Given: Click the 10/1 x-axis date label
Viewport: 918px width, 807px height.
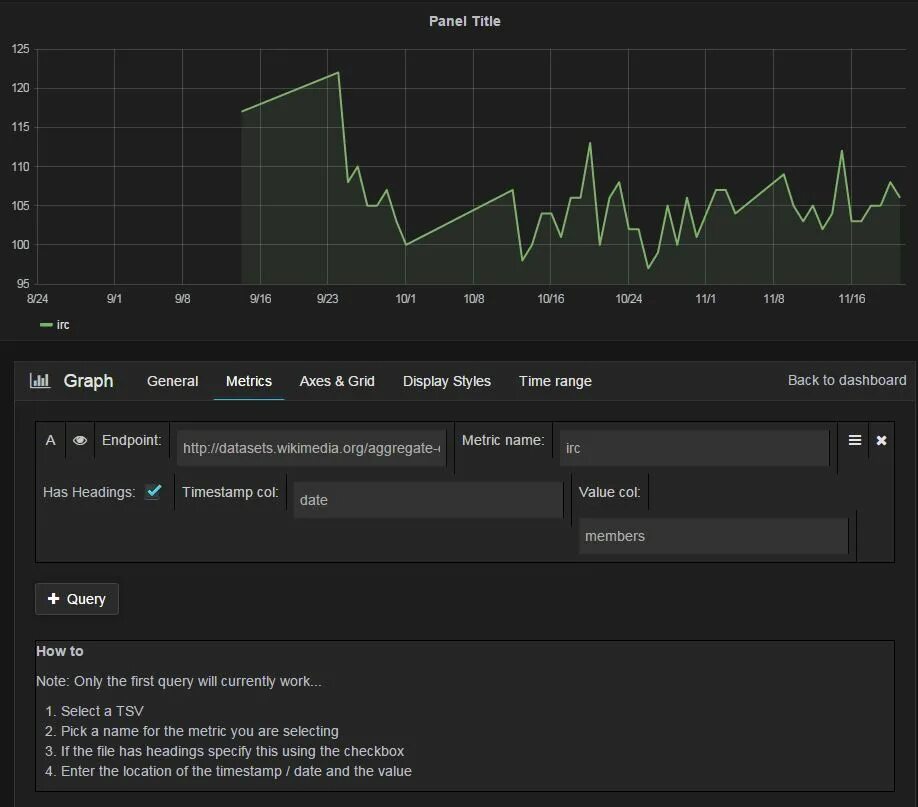Looking at the screenshot, I should point(405,299).
